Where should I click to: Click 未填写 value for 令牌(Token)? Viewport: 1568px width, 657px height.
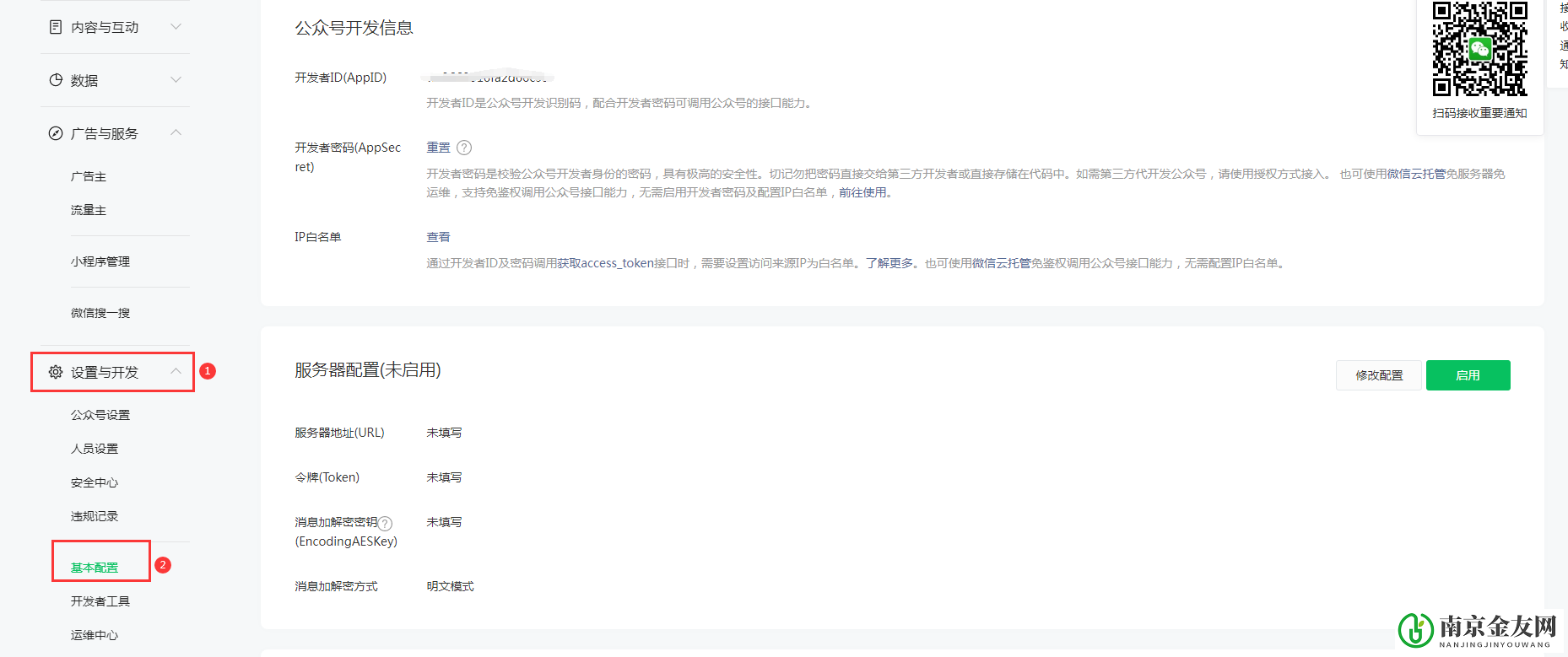pos(444,477)
